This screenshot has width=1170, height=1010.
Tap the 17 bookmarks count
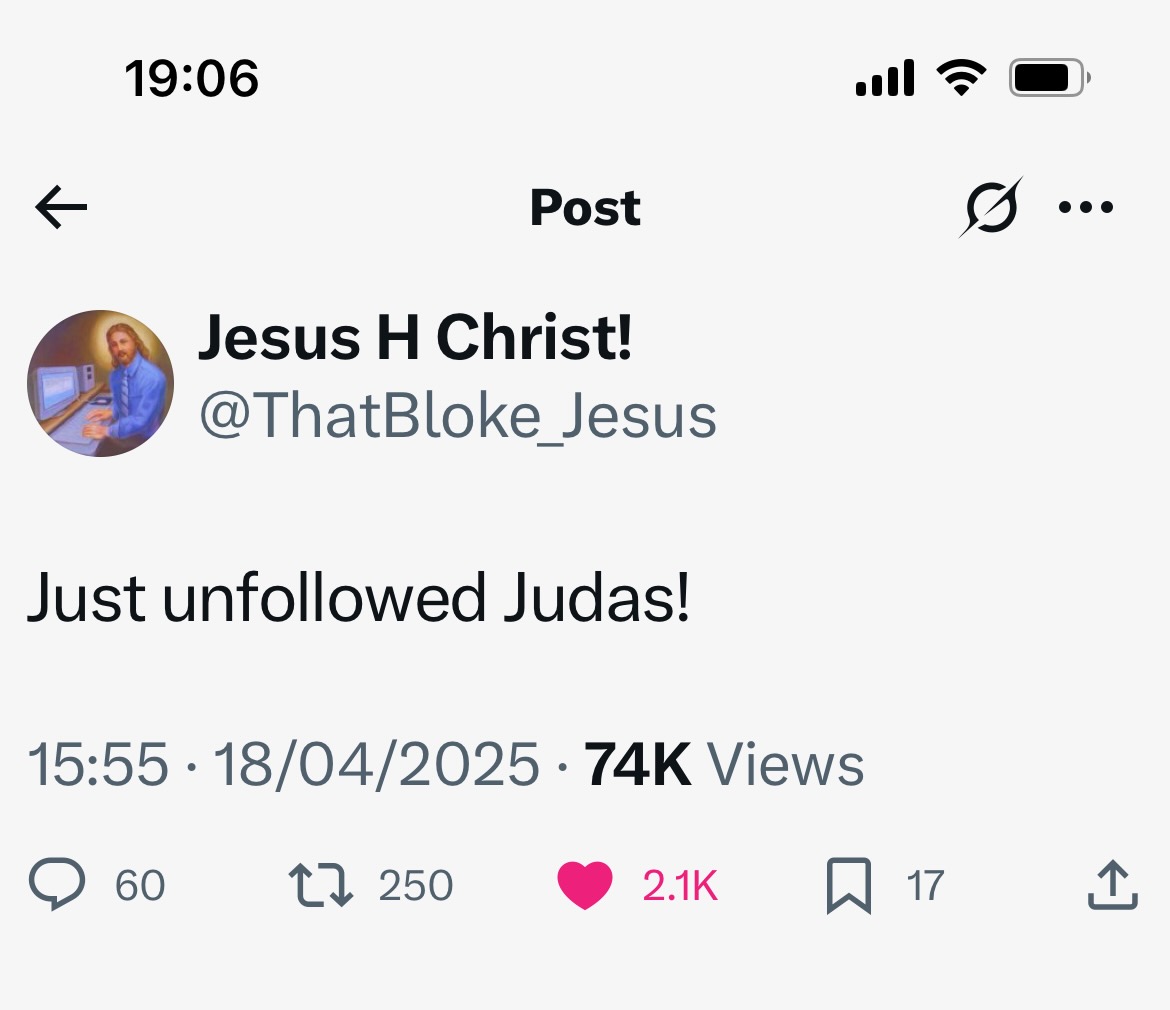925,886
